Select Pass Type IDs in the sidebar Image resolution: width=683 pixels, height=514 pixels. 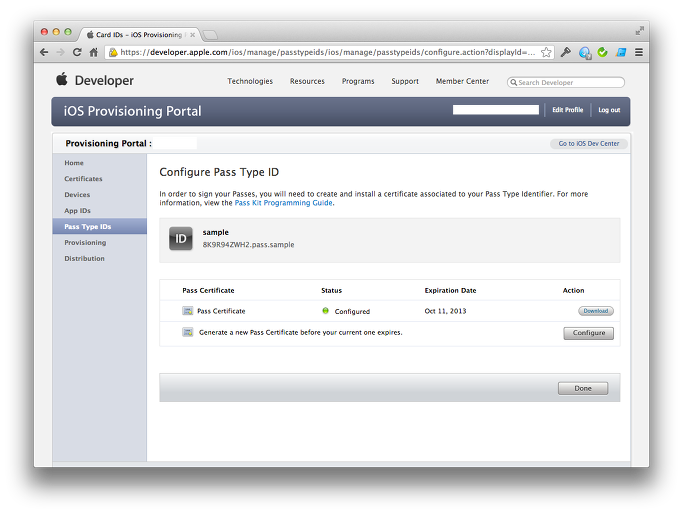point(100,226)
